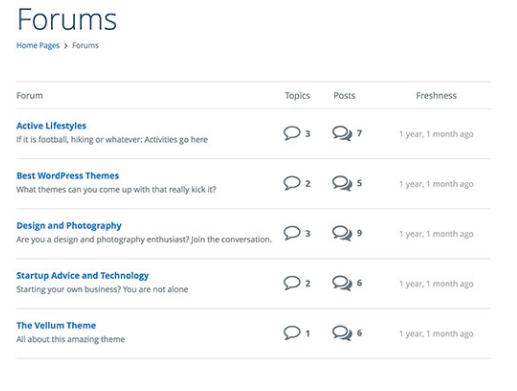Click Design and Photography freshness timestamp
517x391 pixels.
click(436, 234)
